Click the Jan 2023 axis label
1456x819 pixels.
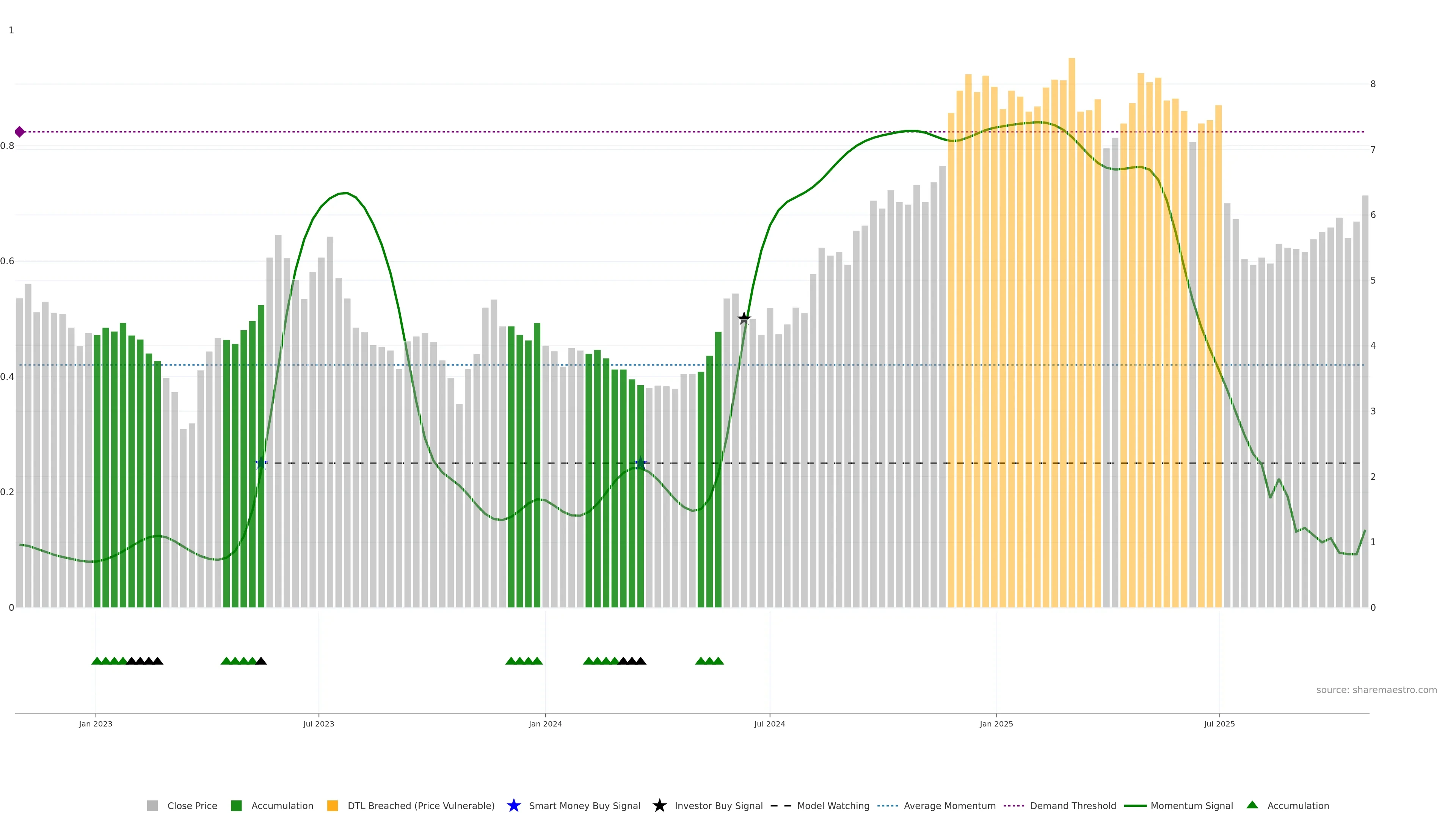point(96,723)
